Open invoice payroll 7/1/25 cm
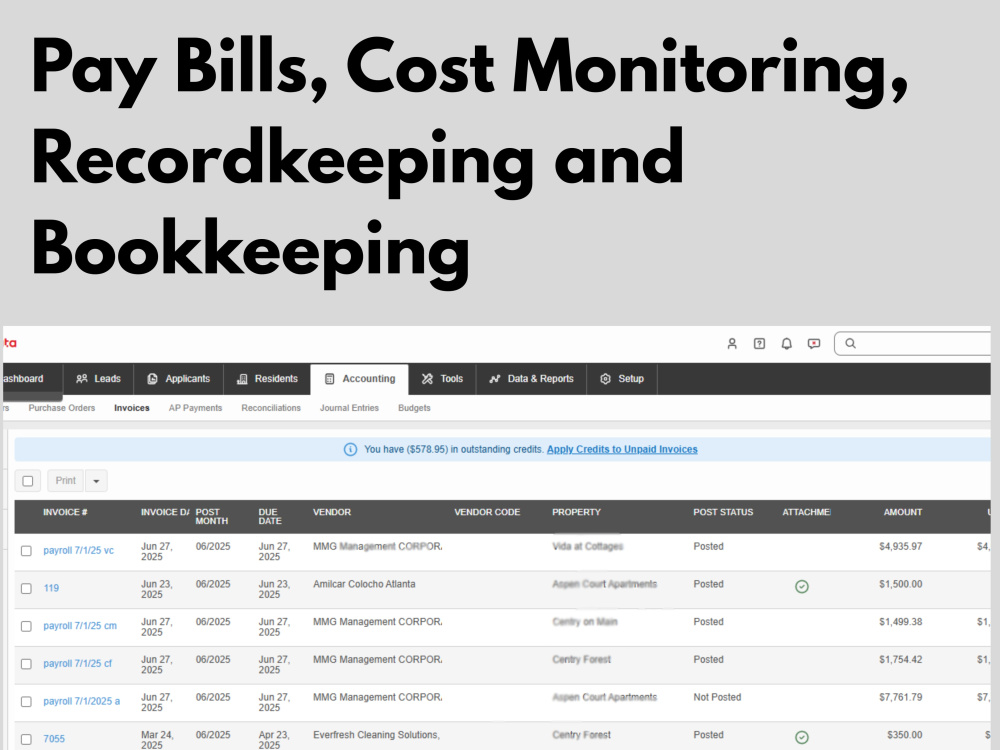This screenshot has height=750, width=1000. 80,626
